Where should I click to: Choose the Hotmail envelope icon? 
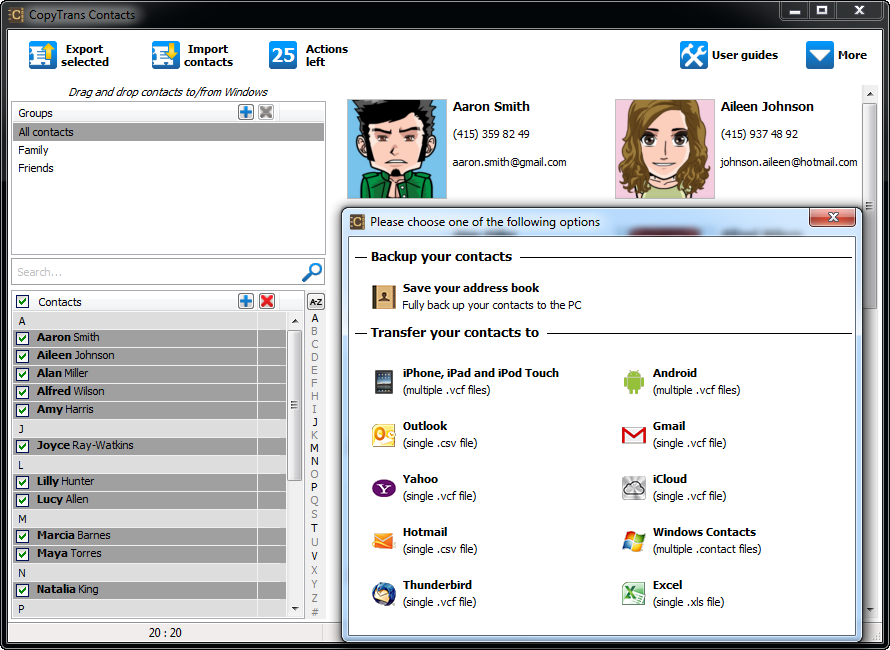[x=384, y=540]
